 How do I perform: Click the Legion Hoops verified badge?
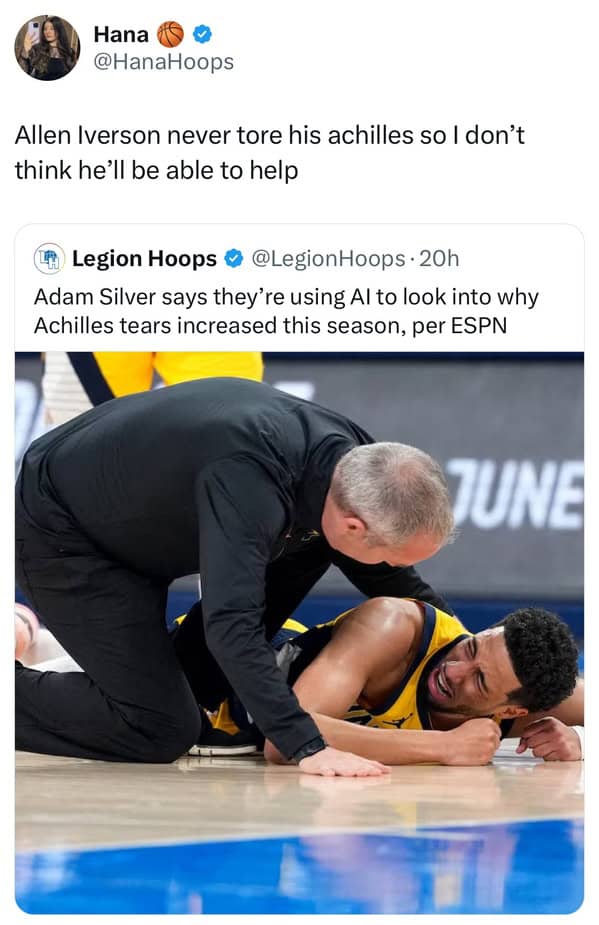[x=234, y=258]
